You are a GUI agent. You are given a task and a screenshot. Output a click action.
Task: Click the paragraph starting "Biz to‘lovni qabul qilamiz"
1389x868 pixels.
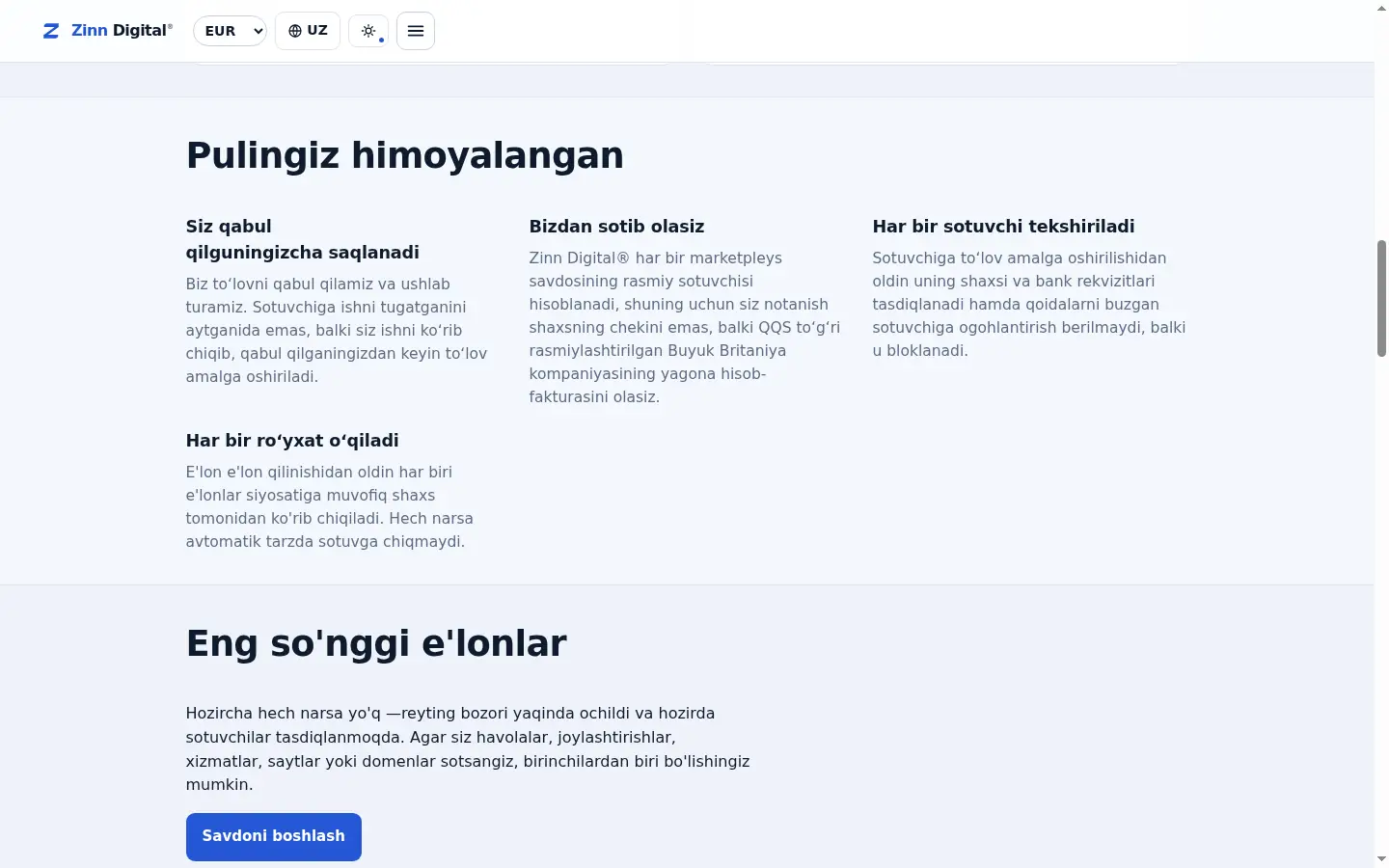(337, 331)
